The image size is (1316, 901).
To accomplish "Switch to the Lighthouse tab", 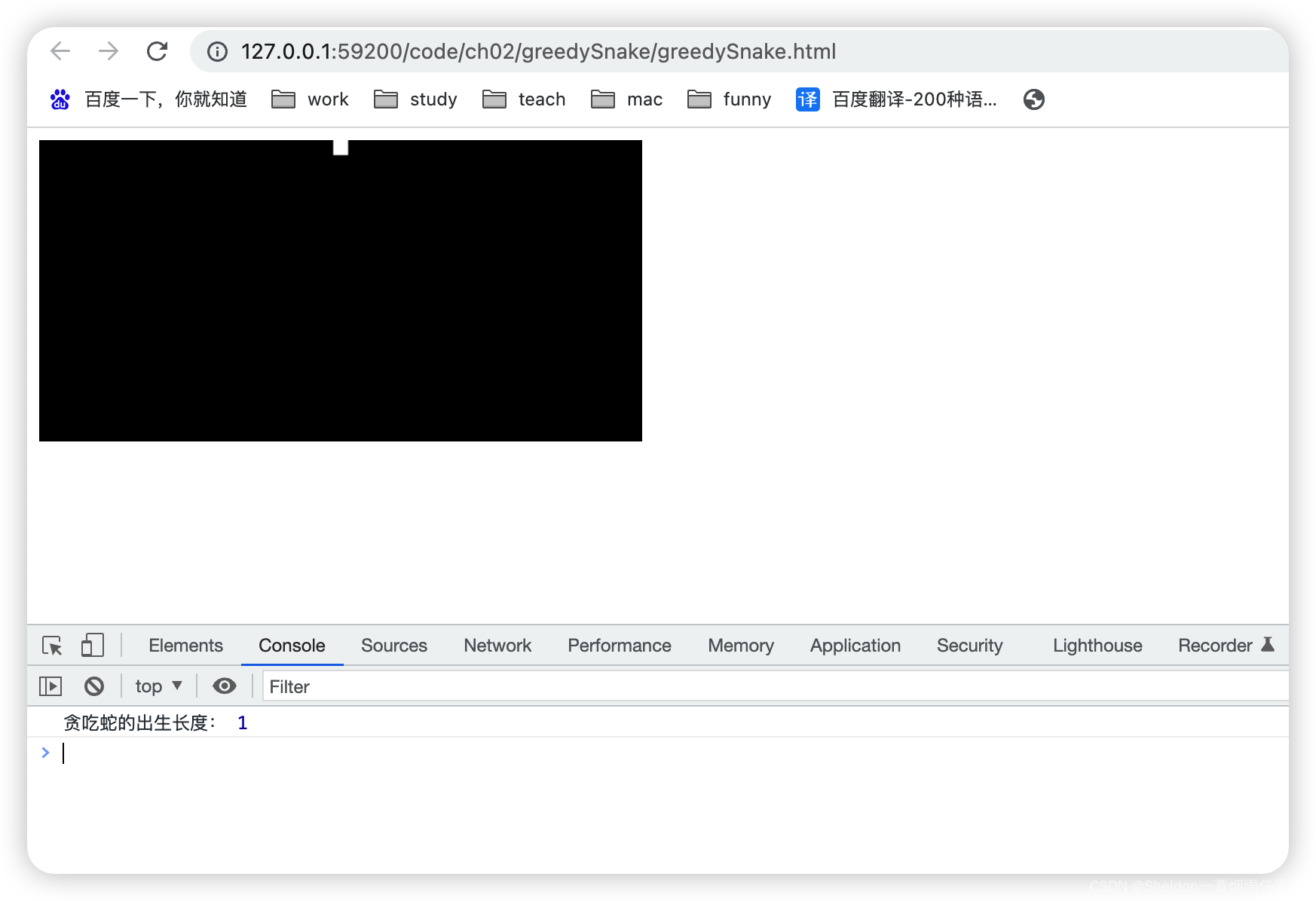I will tap(1097, 646).
